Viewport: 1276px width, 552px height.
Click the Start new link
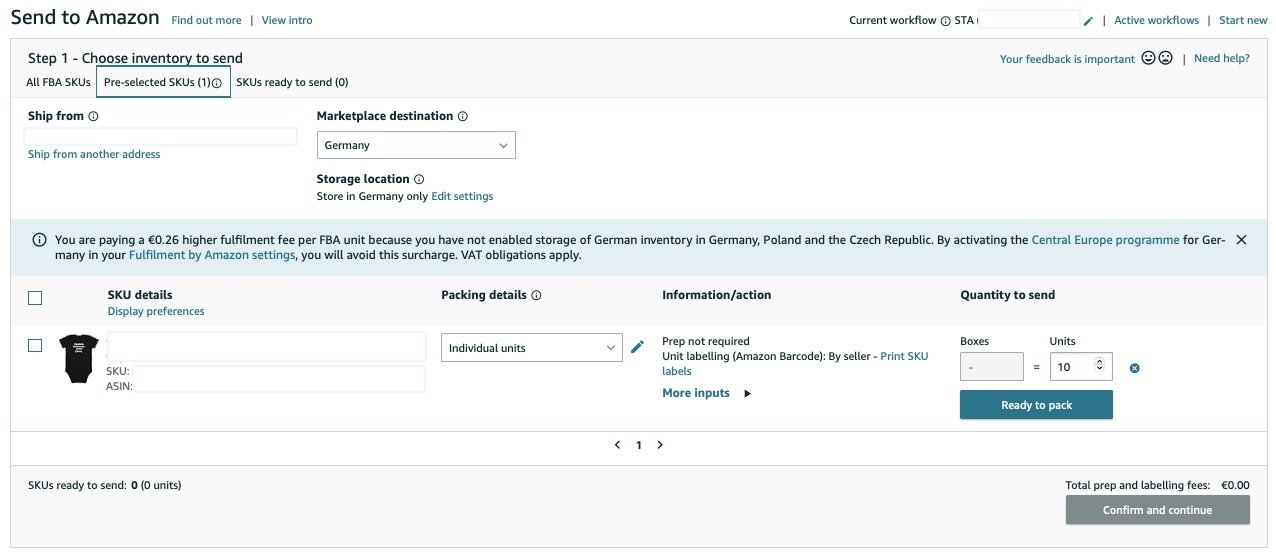[x=1243, y=20]
